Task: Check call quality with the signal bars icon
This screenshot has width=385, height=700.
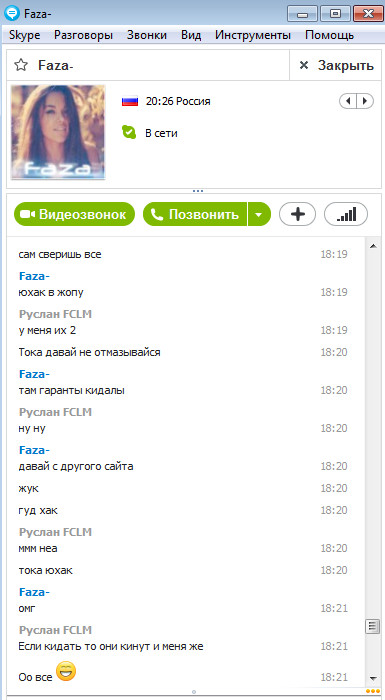Action: pyautogui.click(x=346, y=214)
